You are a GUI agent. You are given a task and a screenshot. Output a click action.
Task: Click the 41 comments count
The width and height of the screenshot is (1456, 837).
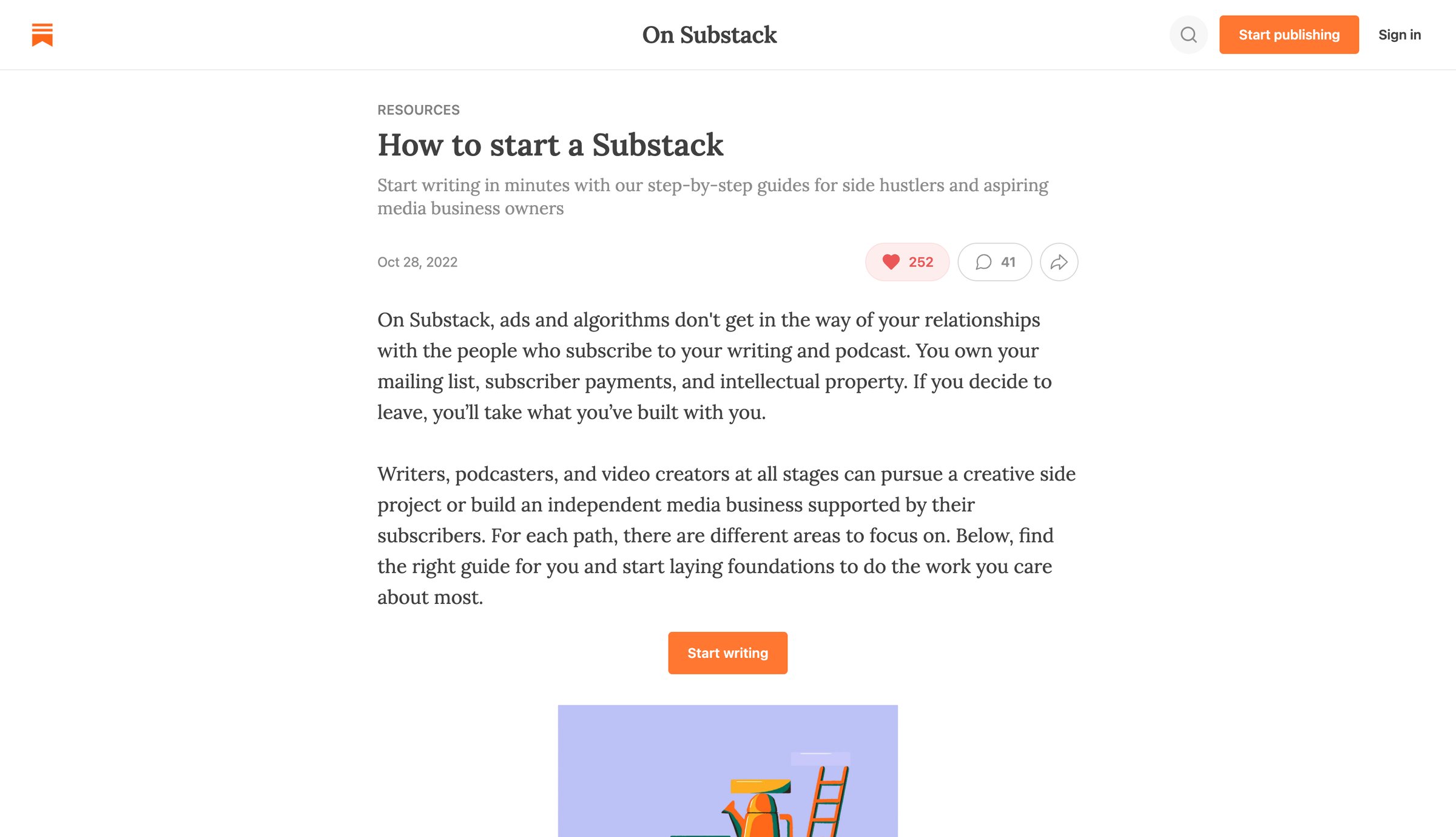[x=1008, y=262]
